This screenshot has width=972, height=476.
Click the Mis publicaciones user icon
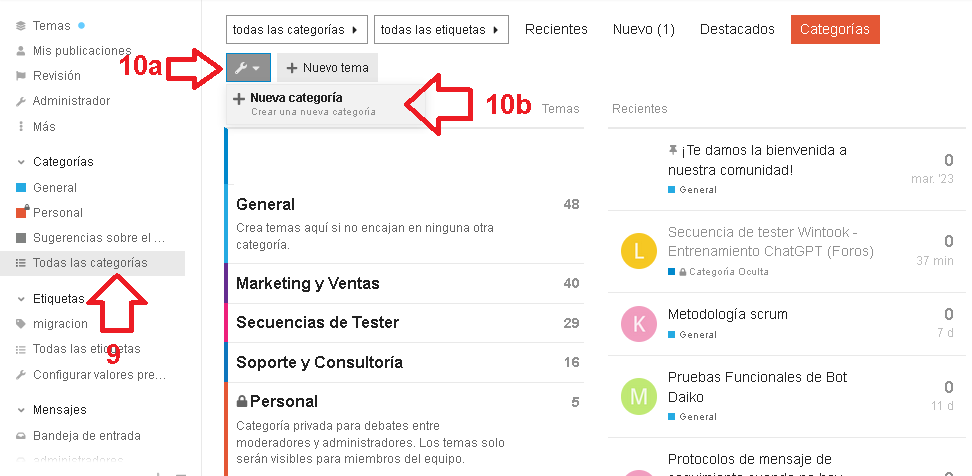(x=21, y=51)
